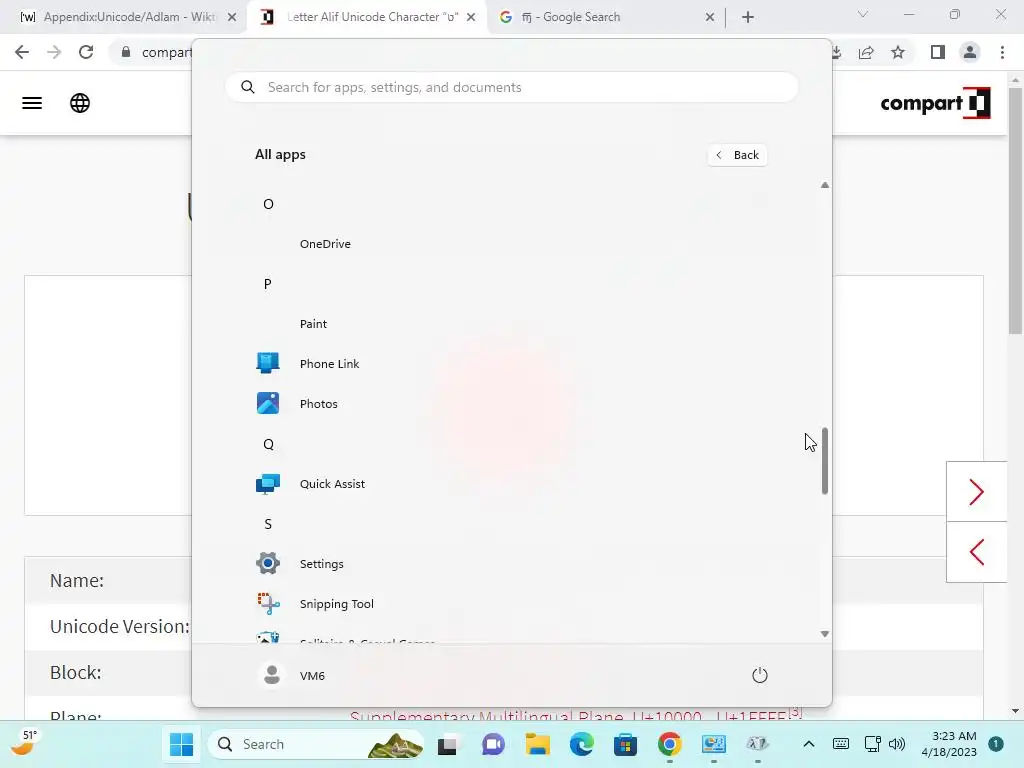Screen dimensions: 1024x768
Task: Close the Google Search tab
Action: [x=710, y=18]
